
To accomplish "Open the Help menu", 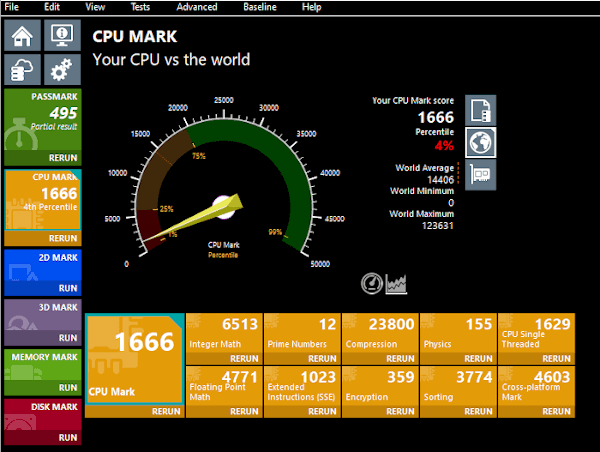I will point(311,7).
